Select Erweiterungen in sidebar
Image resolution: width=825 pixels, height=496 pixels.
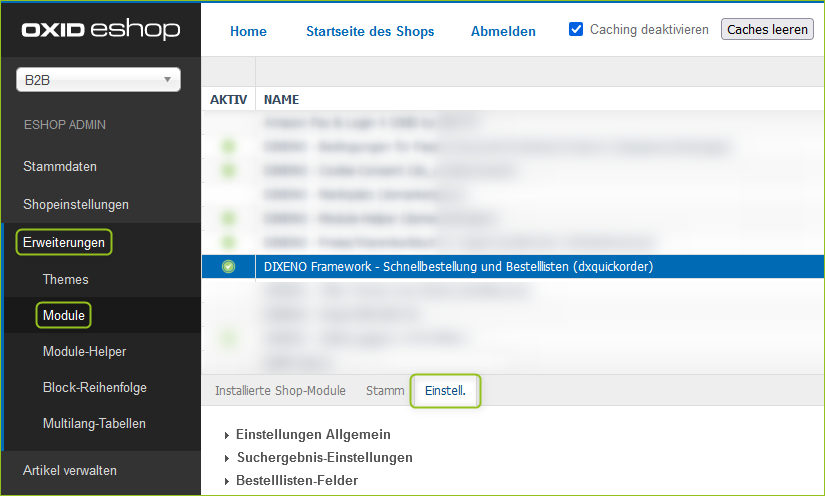(x=64, y=242)
